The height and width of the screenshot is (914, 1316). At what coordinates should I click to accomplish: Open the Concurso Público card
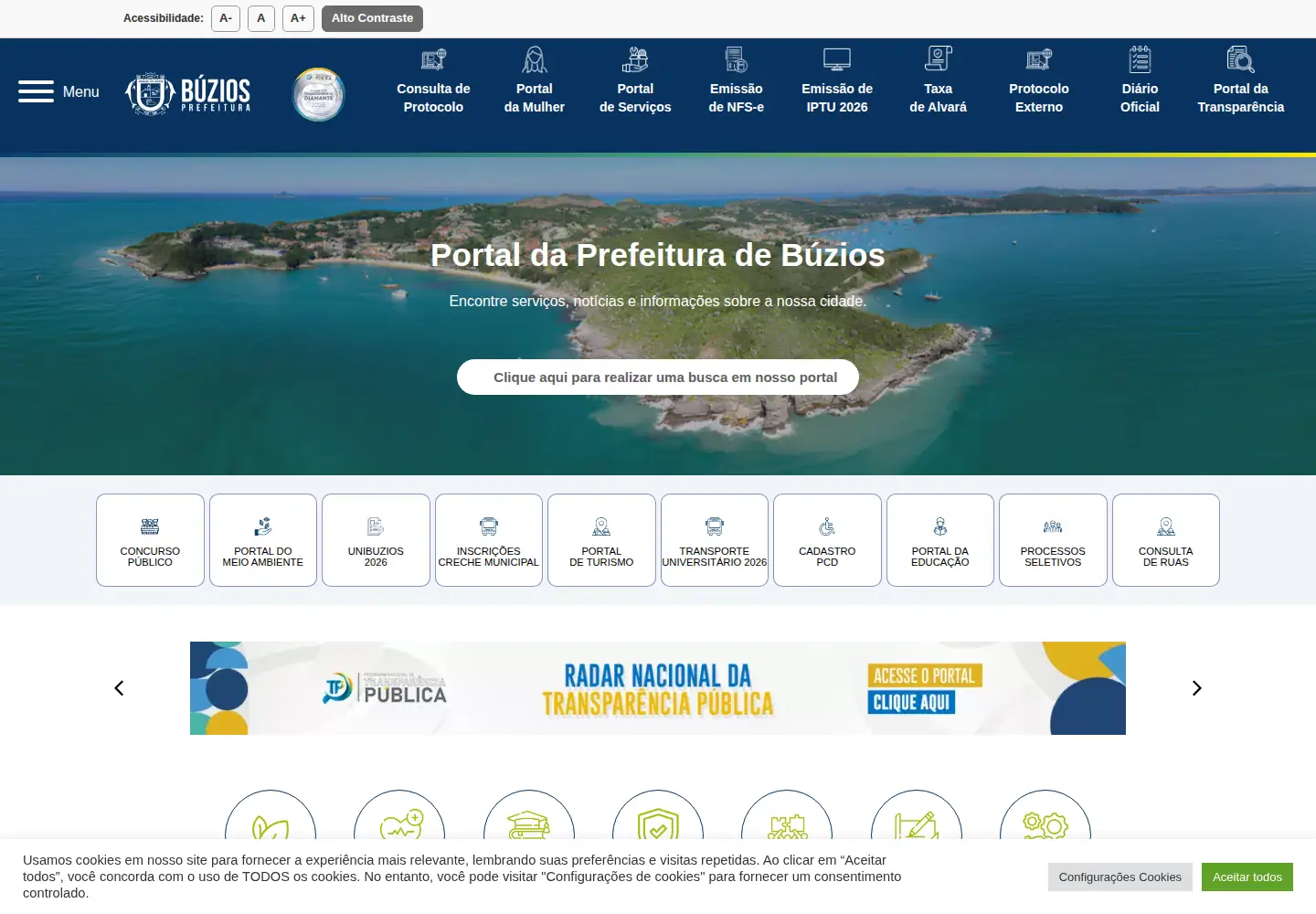pyautogui.click(x=150, y=540)
